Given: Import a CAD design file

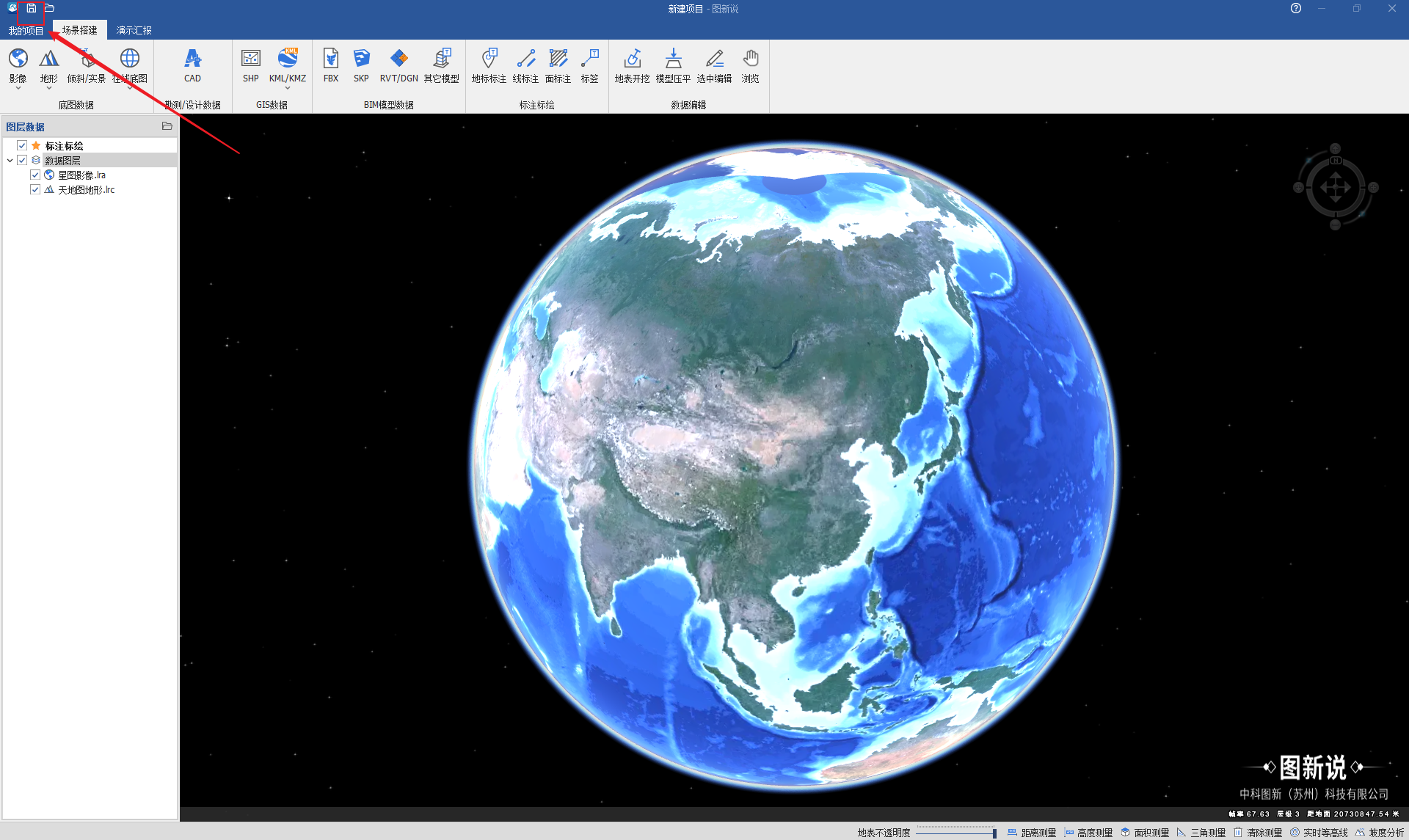Looking at the screenshot, I should click(192, 65).
